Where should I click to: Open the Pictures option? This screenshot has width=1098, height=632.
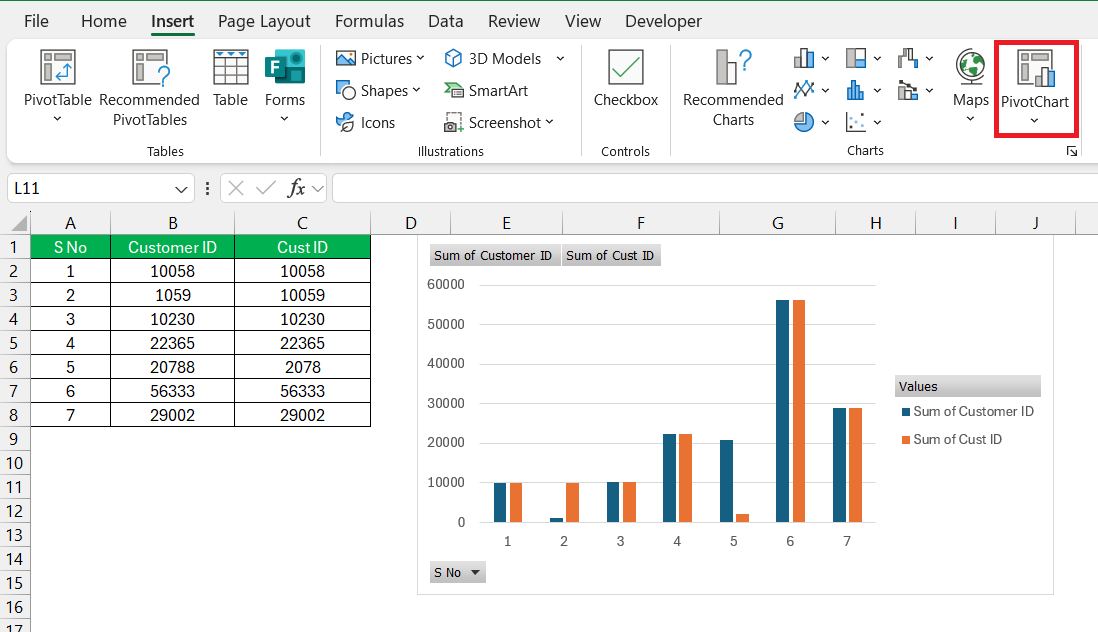380,59
